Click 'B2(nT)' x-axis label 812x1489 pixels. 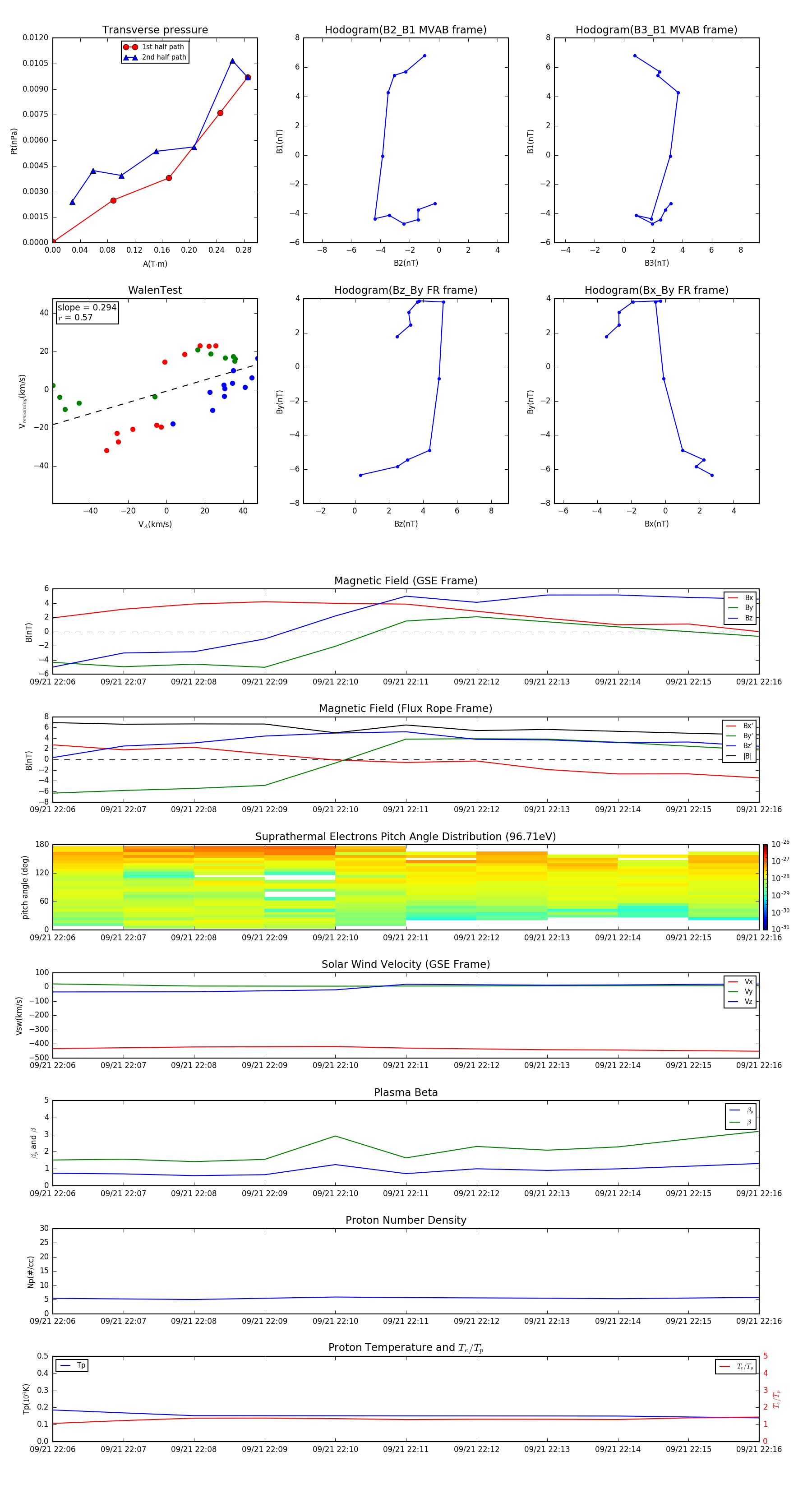pyautogui.click(x=406, y=263)
